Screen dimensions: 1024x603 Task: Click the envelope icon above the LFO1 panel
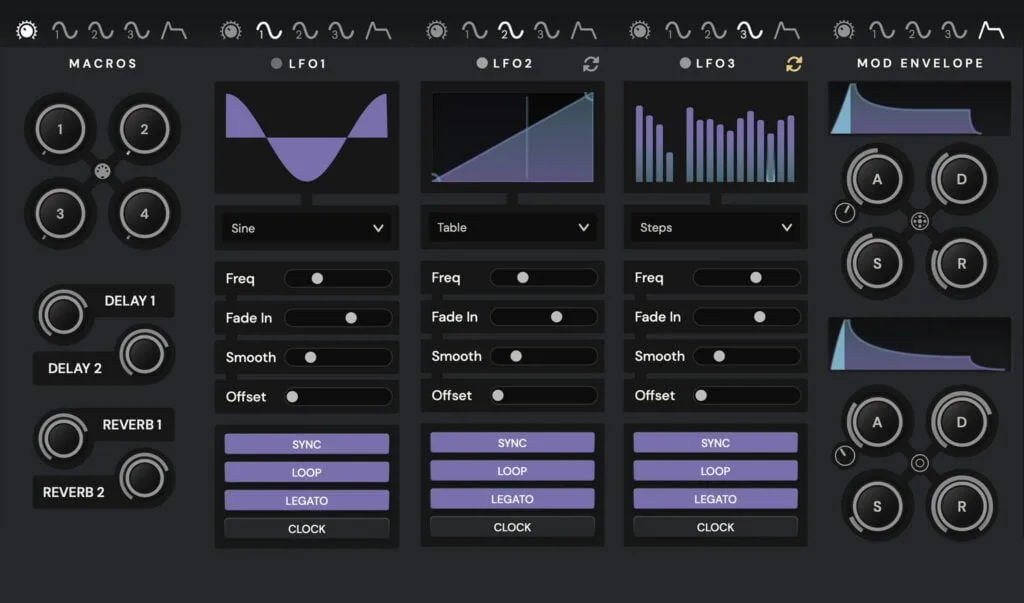[x=379, y=30]
